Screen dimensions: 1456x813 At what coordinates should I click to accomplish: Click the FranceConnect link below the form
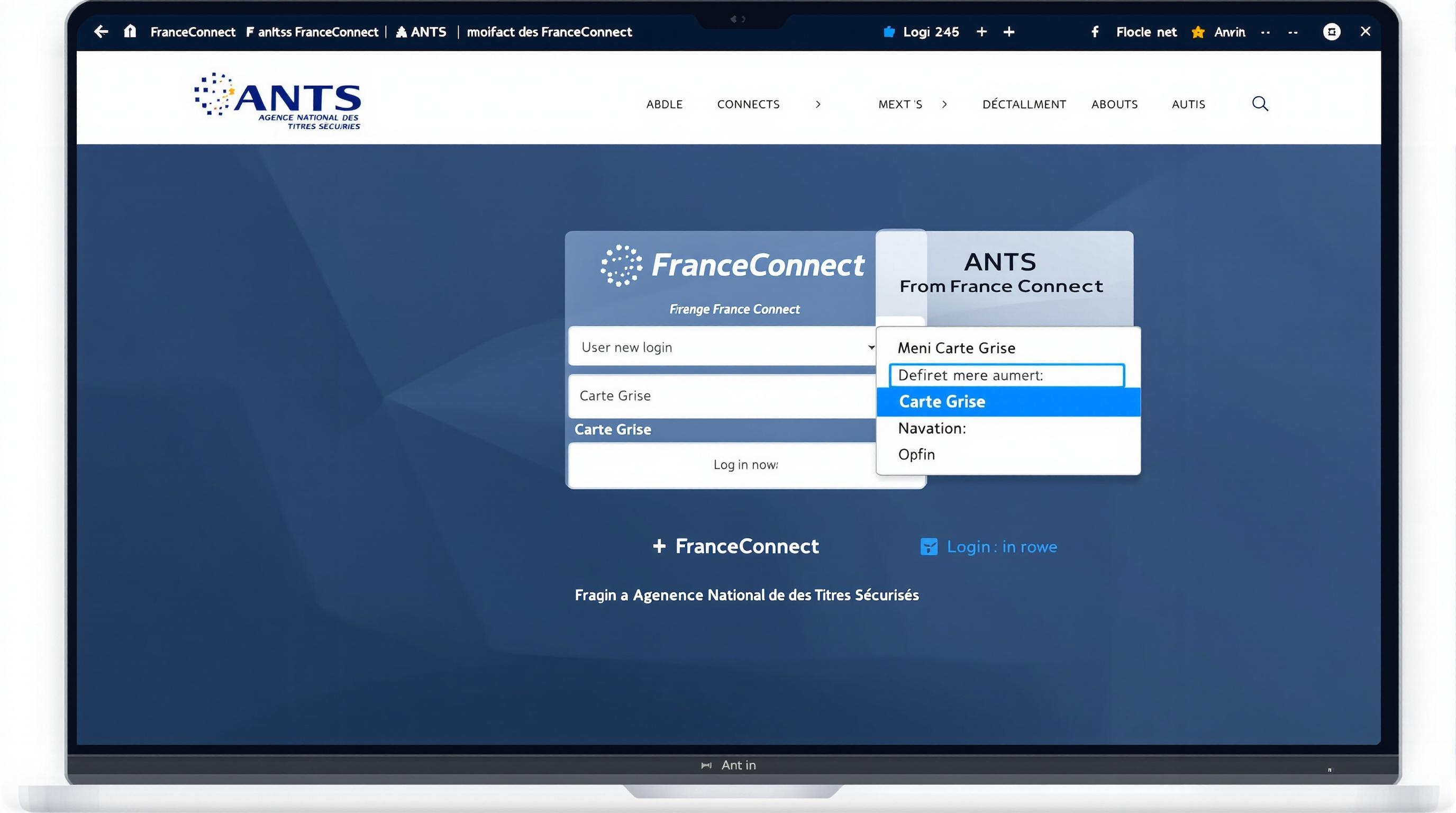click(x=747, y=546)
